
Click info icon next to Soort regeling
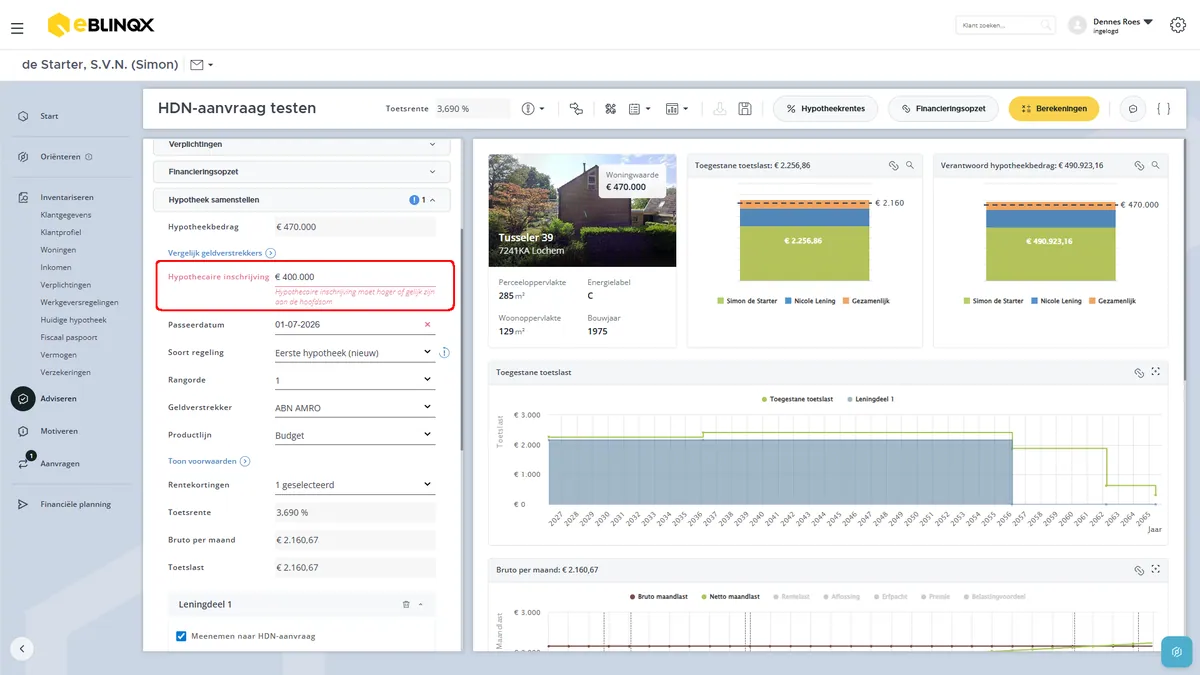tap(444, 352)
